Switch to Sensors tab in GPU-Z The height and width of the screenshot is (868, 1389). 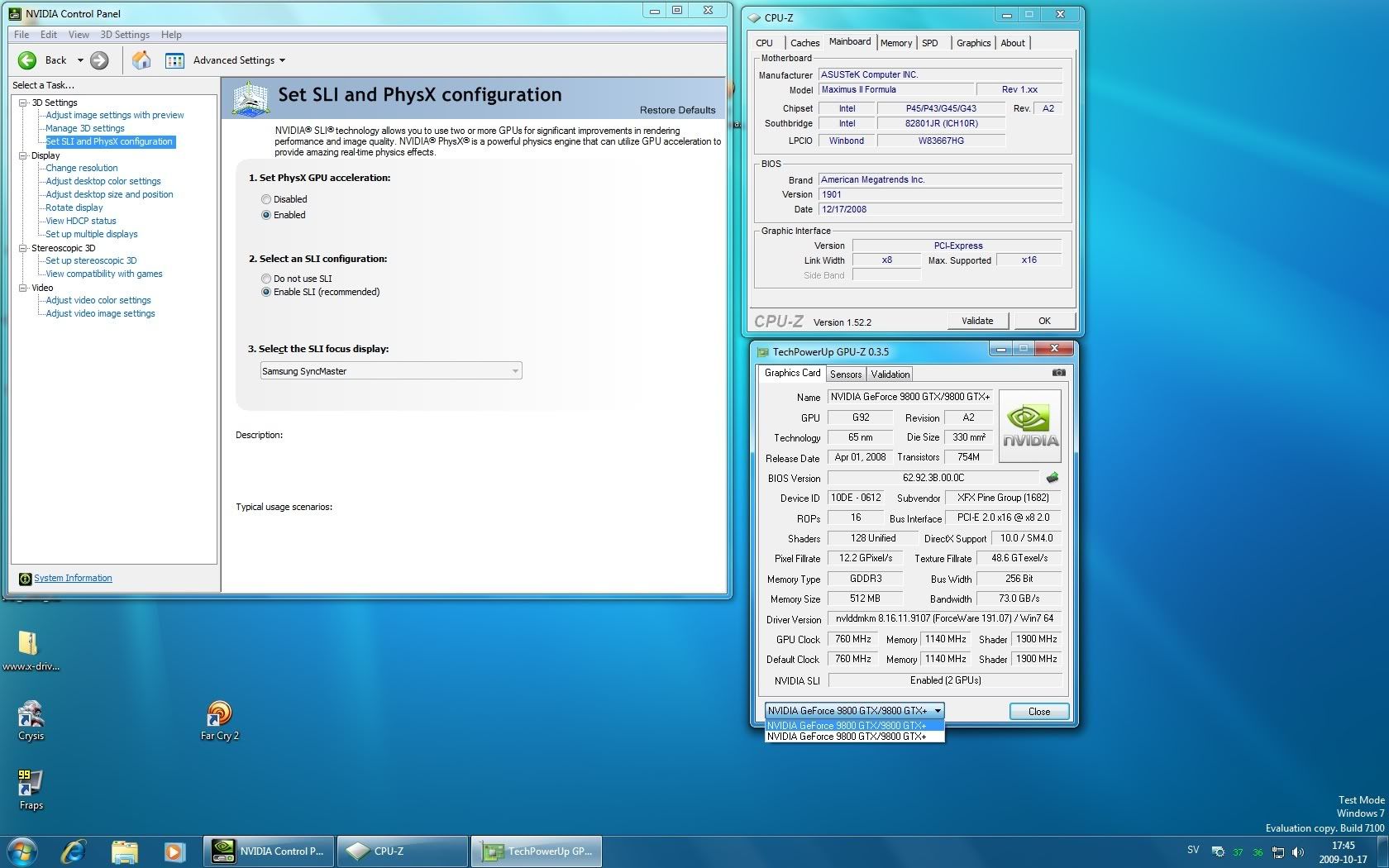point(846,374)
